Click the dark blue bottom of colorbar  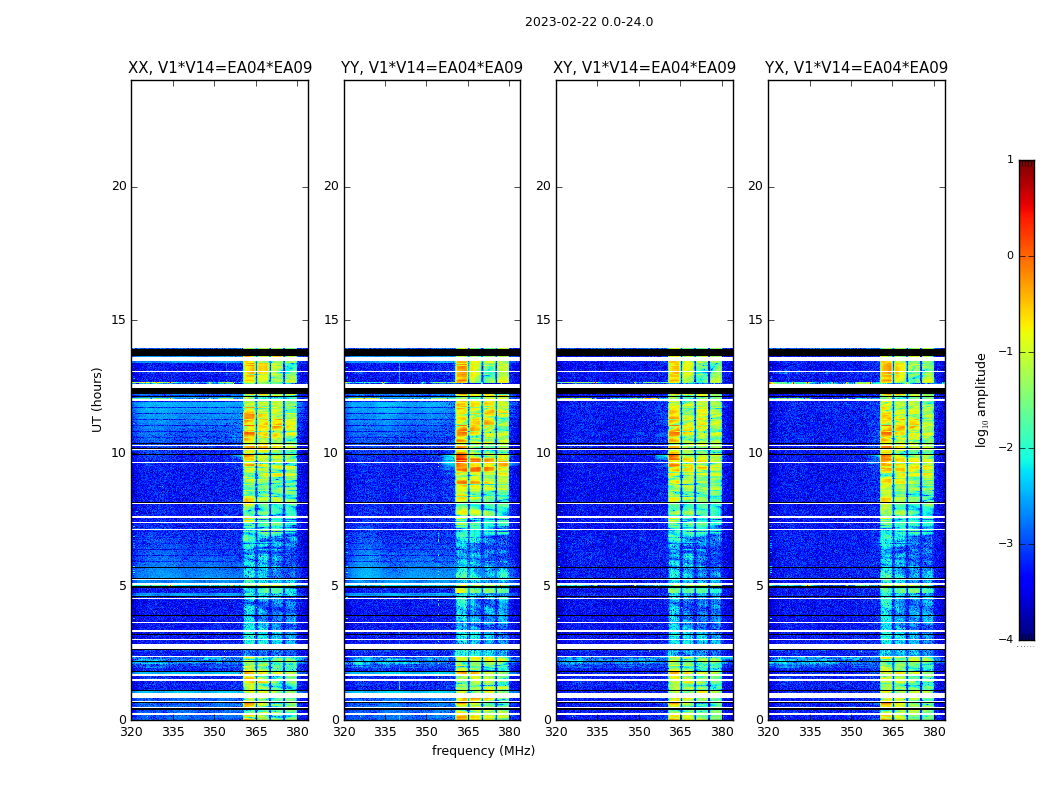pos(1026,632)
